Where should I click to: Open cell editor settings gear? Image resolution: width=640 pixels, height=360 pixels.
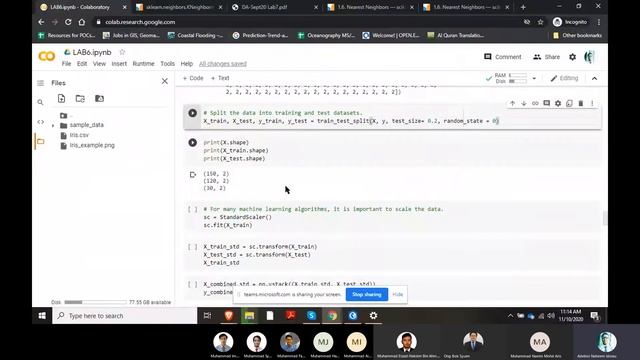pos(558,103)
